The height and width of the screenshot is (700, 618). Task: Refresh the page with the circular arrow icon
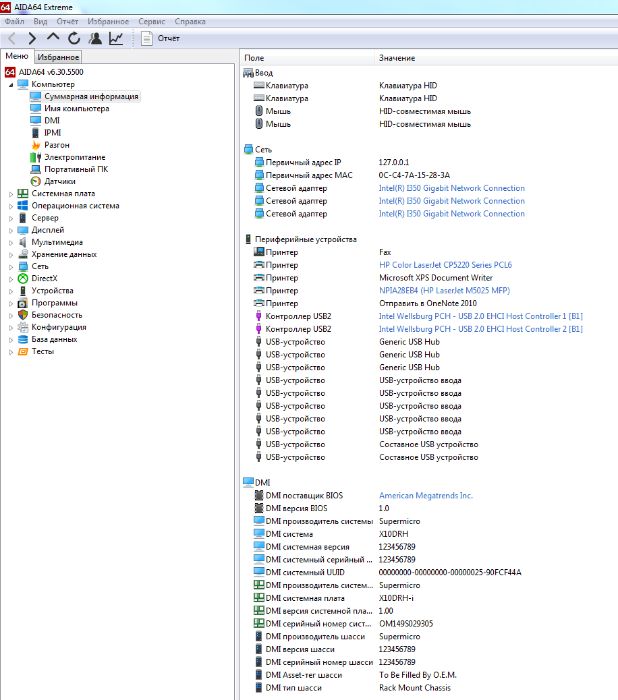(x=74, y=38)
